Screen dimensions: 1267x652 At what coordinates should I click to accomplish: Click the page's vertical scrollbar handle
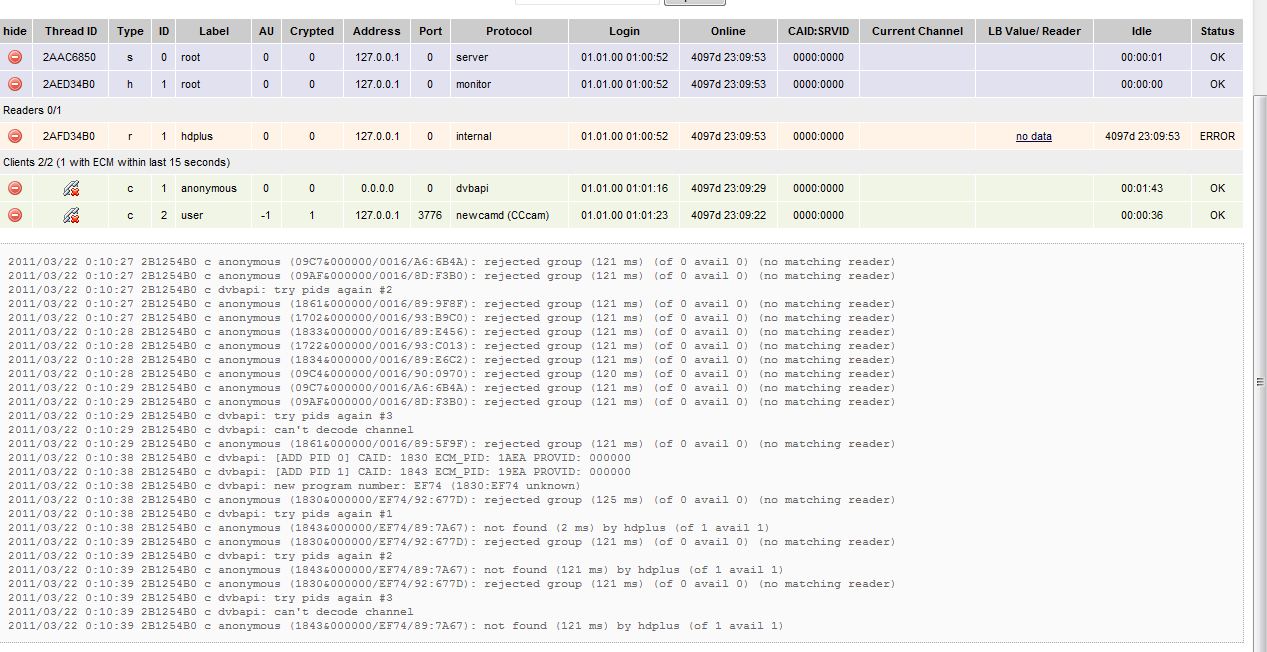(1259, 382)
